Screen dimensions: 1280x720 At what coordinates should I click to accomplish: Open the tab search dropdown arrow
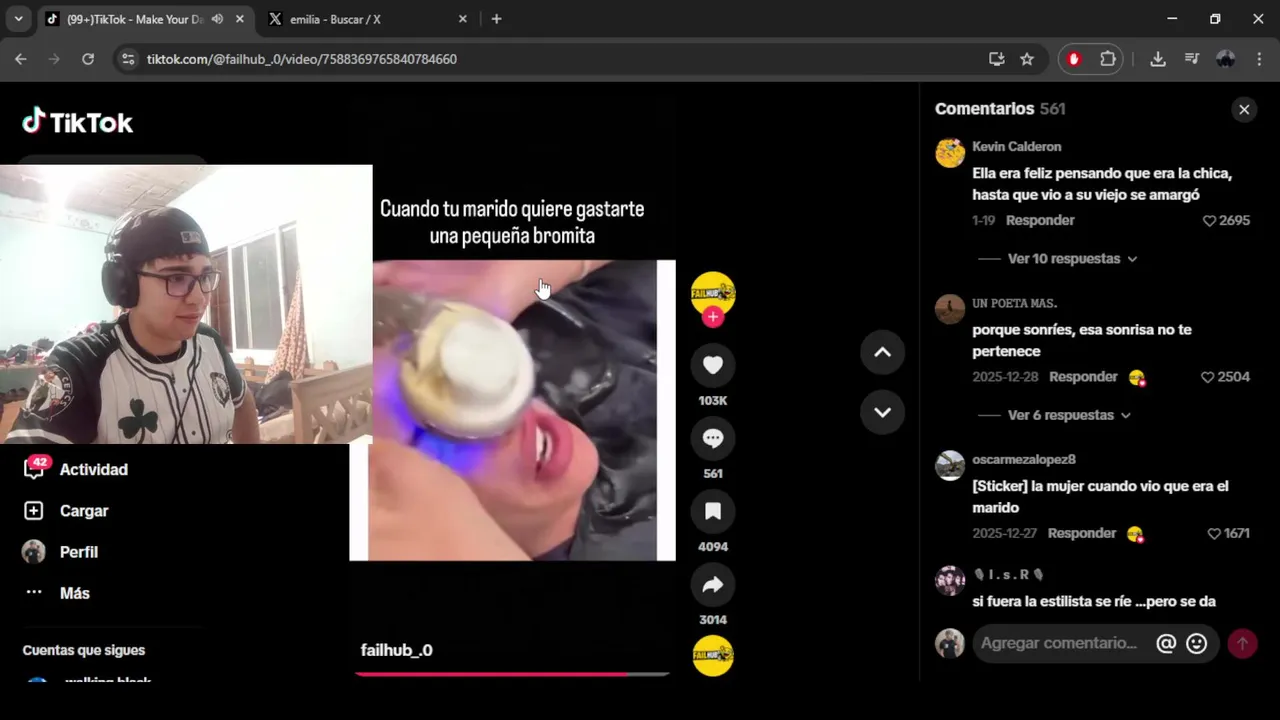coord(18,19)
